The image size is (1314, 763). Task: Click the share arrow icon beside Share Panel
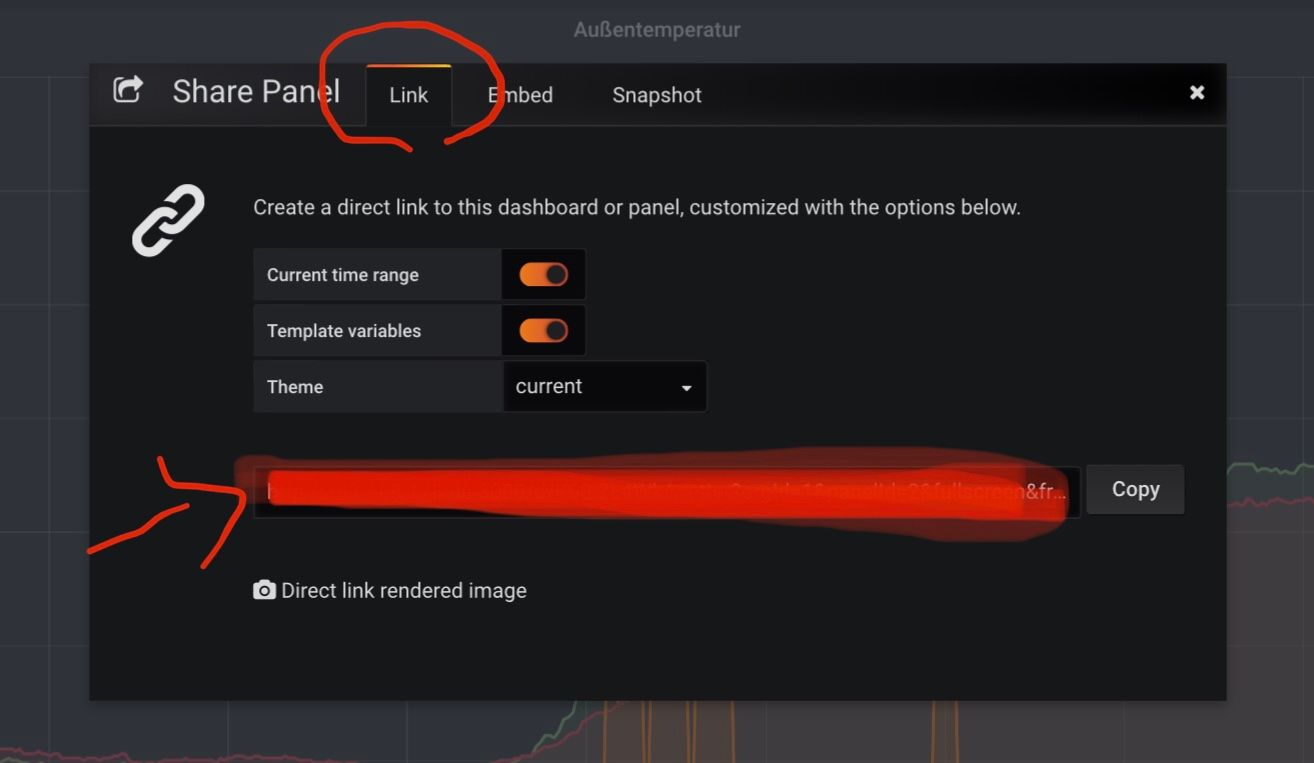point(128,90)
